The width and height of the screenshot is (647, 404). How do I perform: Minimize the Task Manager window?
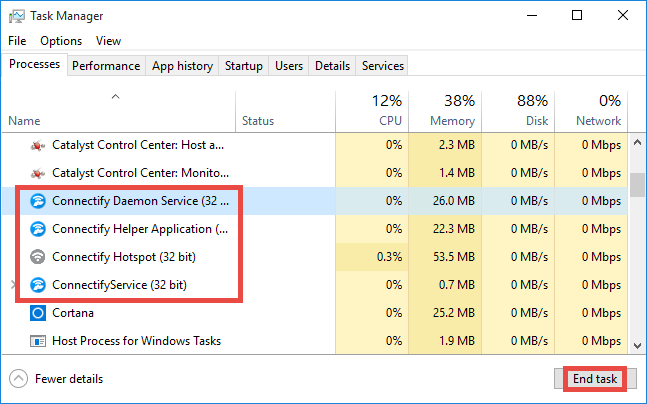pos(532,16)
